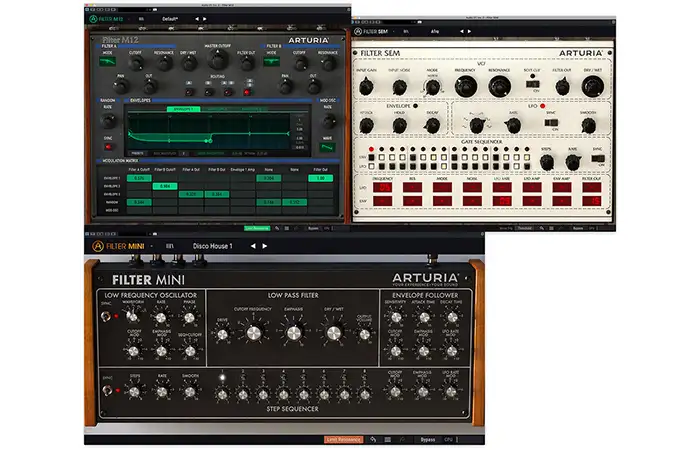Image resolution: width=700 pixels, height=450 pixels.
Task: Go to previous preset in Filter SEM
Action: point(462,31)
